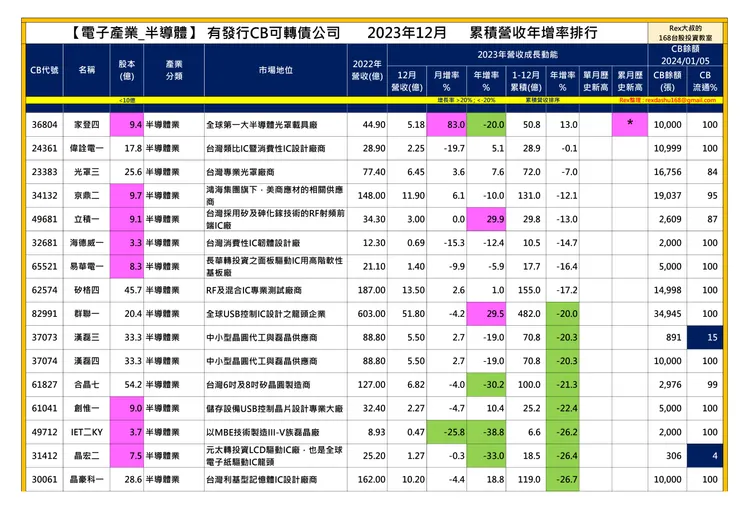Image resolution: width=740 pixels, height=523 pixels.
Task: Click the green -38.8 yearly growth cell
Action: [x=486, y=432]
